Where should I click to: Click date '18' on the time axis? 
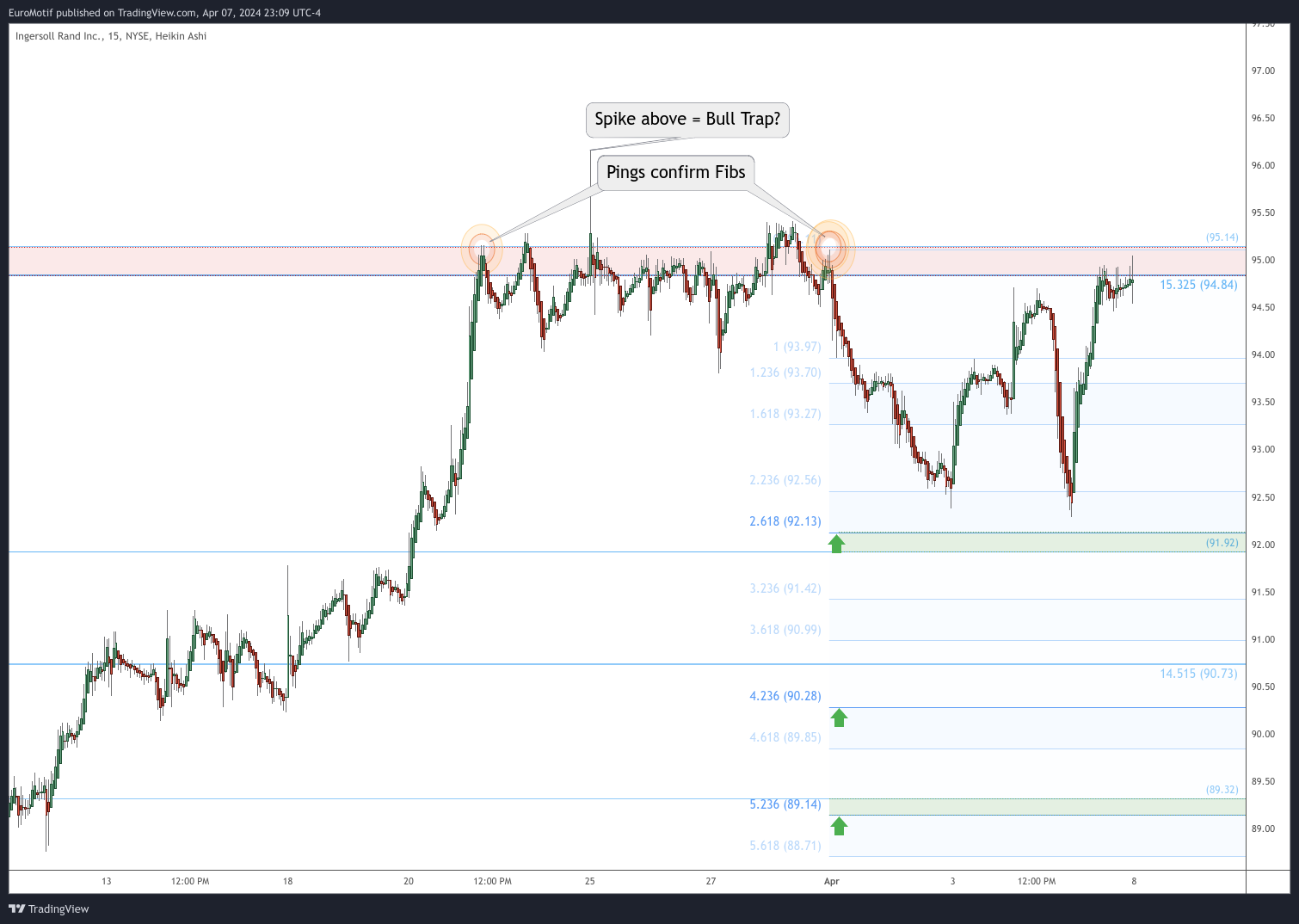288,881
